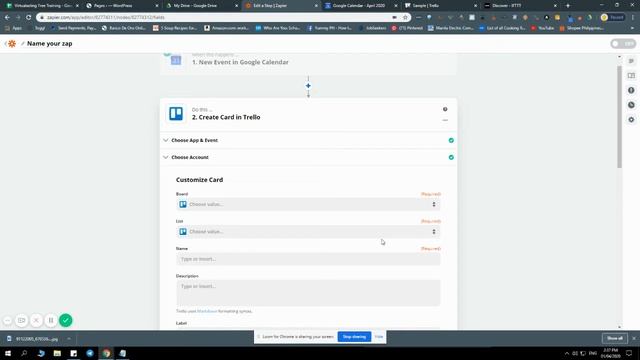Click the Zapier logo in header
This screenshot has height=360, width=640.
[12, 44]
